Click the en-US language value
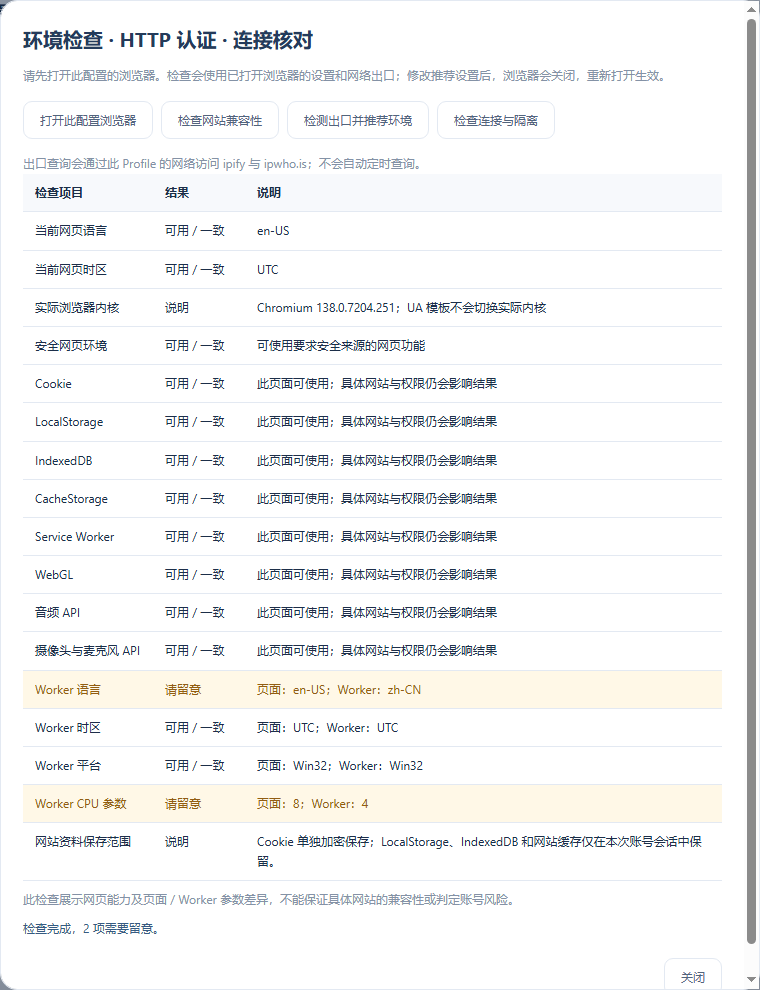 tap(273, 231)
